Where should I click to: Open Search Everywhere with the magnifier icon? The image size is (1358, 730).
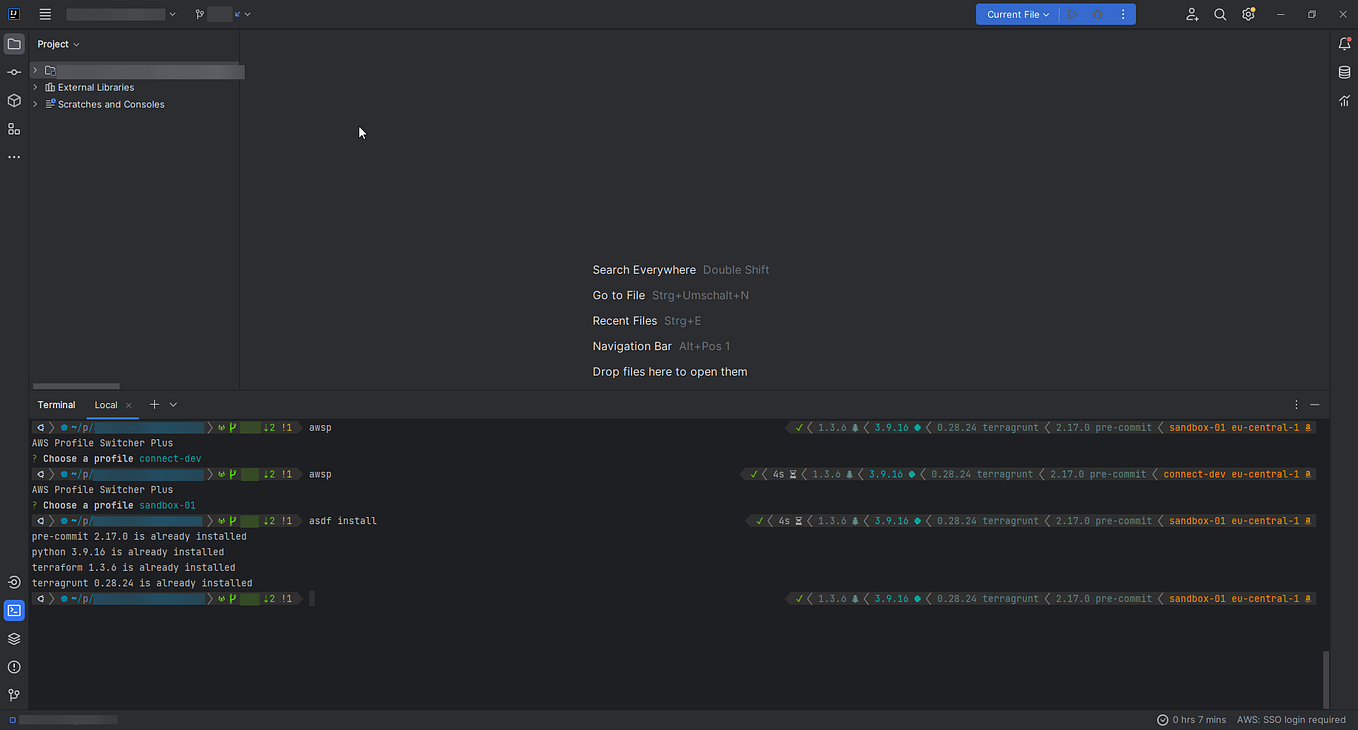[1219, 14]
